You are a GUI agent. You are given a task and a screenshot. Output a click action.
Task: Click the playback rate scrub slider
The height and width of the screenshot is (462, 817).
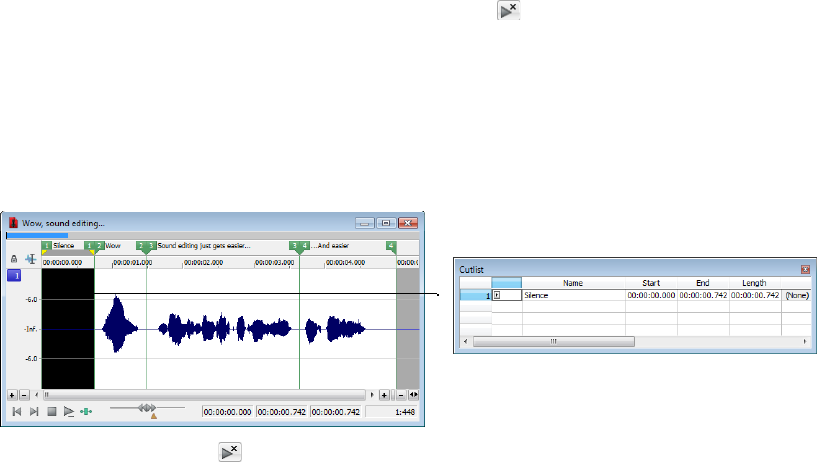(x=148, y=408)
